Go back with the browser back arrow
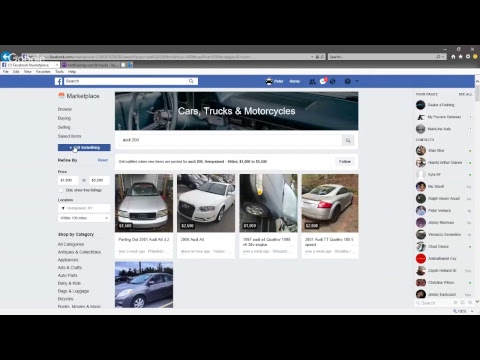 pos(5,56)
